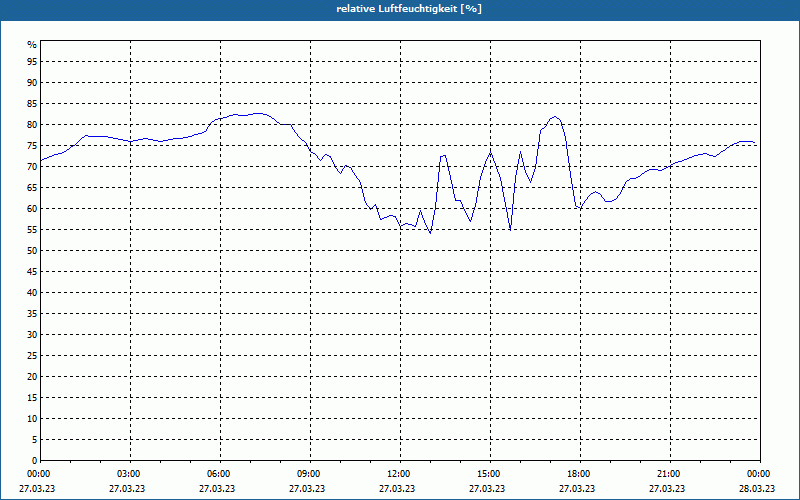Viewport: 800px width, 500px height.
Task: Click the y-axis label 80
Action: [32, 124]
